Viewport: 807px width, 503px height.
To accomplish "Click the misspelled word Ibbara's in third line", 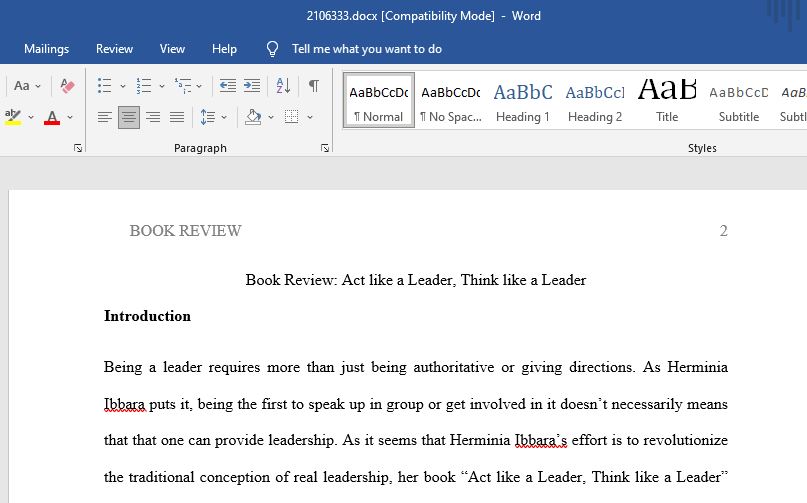I will [541, 440].
